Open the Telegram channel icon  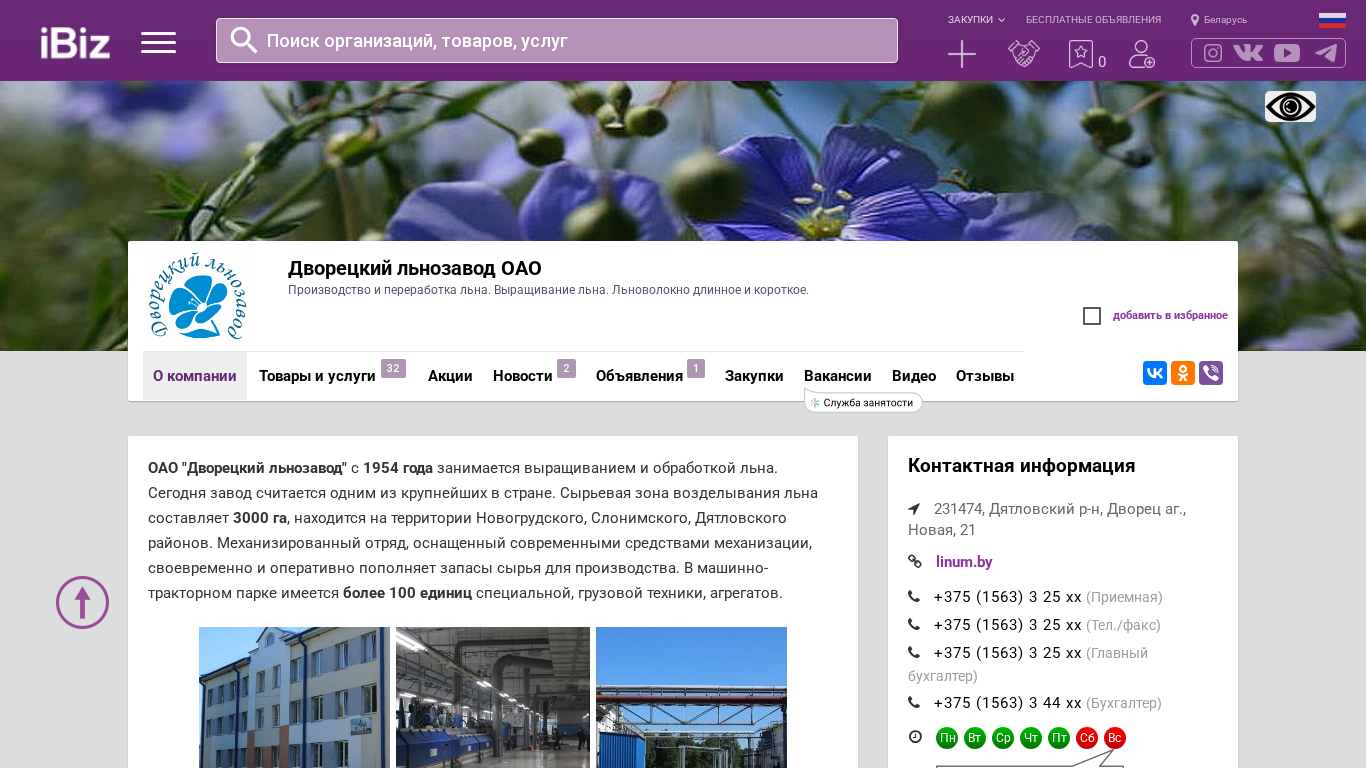click(1326, 53)
